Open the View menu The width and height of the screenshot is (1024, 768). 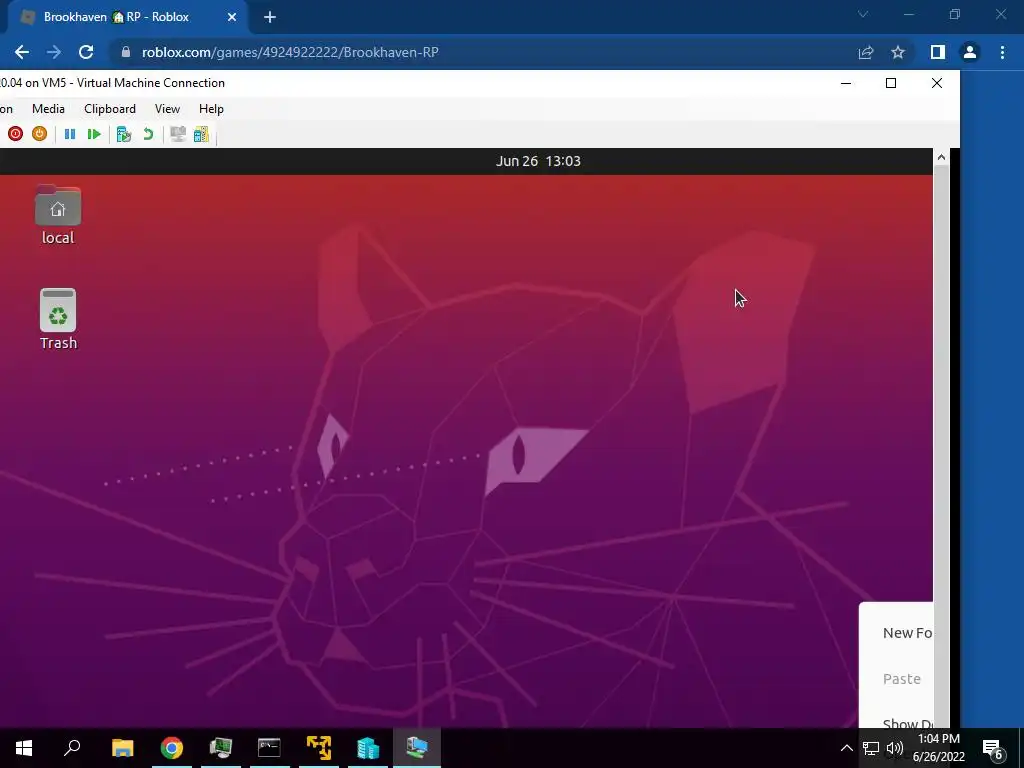coord(167,109)
